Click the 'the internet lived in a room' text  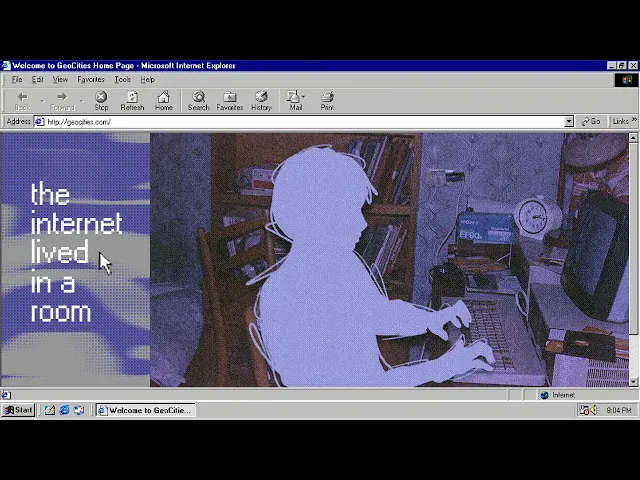[x=77, y=252]
